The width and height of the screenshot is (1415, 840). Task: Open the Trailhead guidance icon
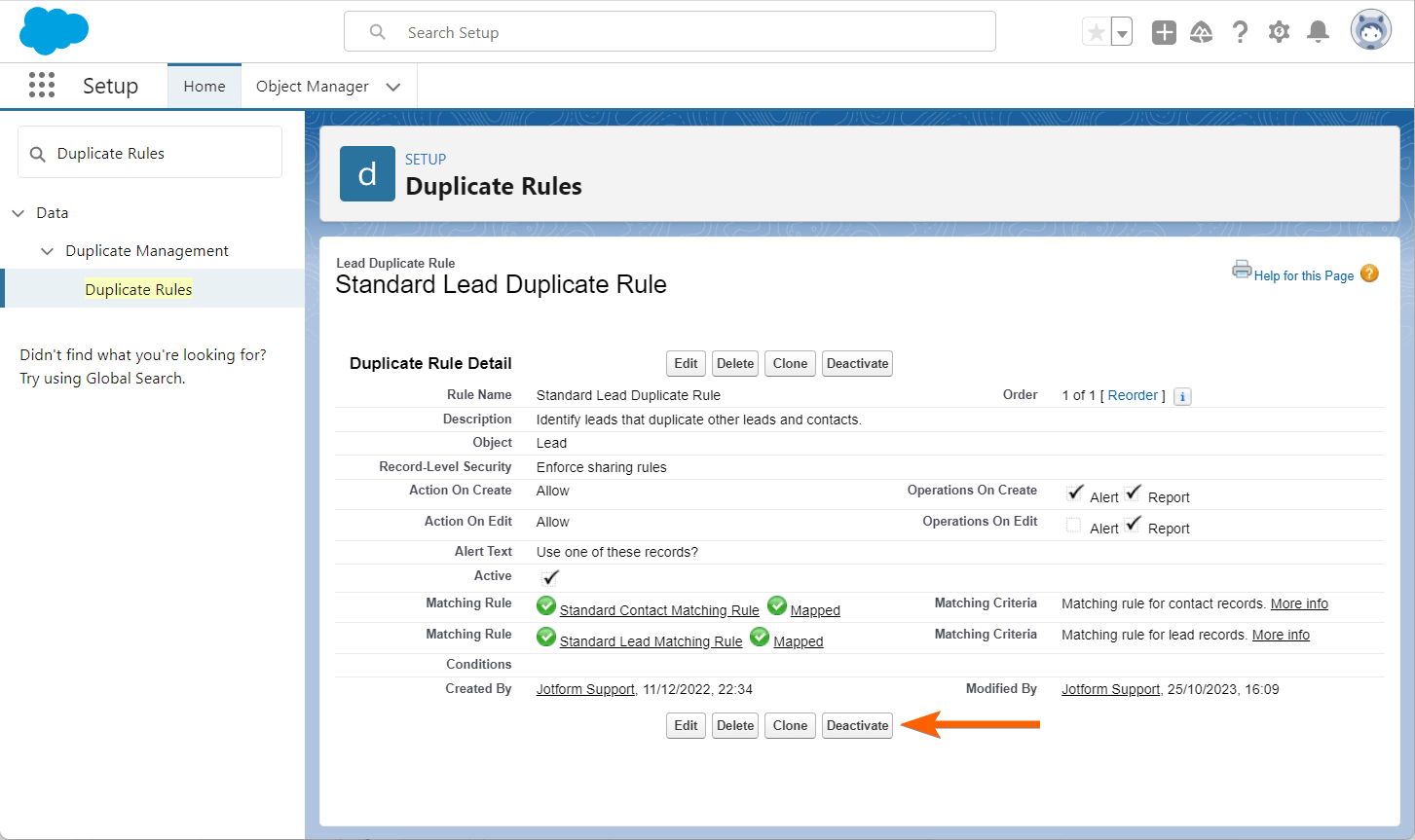click(x=1202, y=33)
